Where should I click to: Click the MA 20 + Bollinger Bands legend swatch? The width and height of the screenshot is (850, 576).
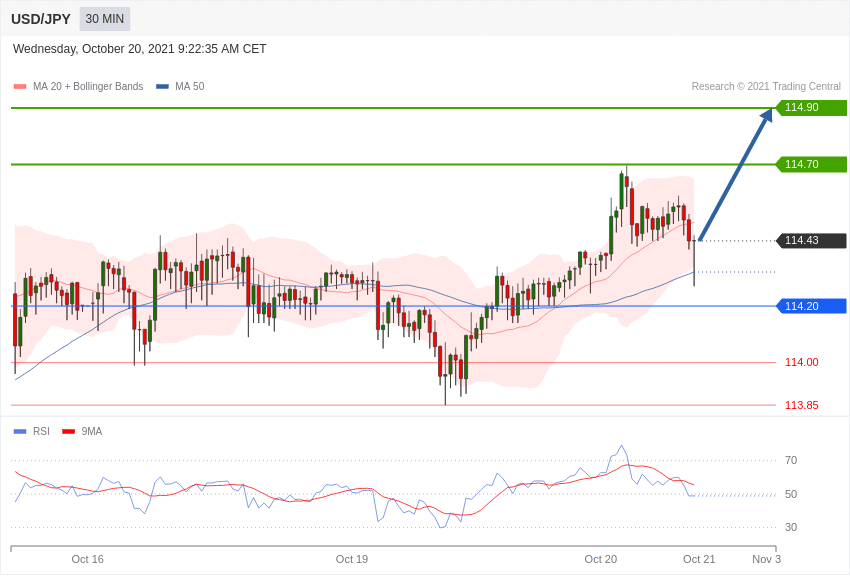(20, 87)
